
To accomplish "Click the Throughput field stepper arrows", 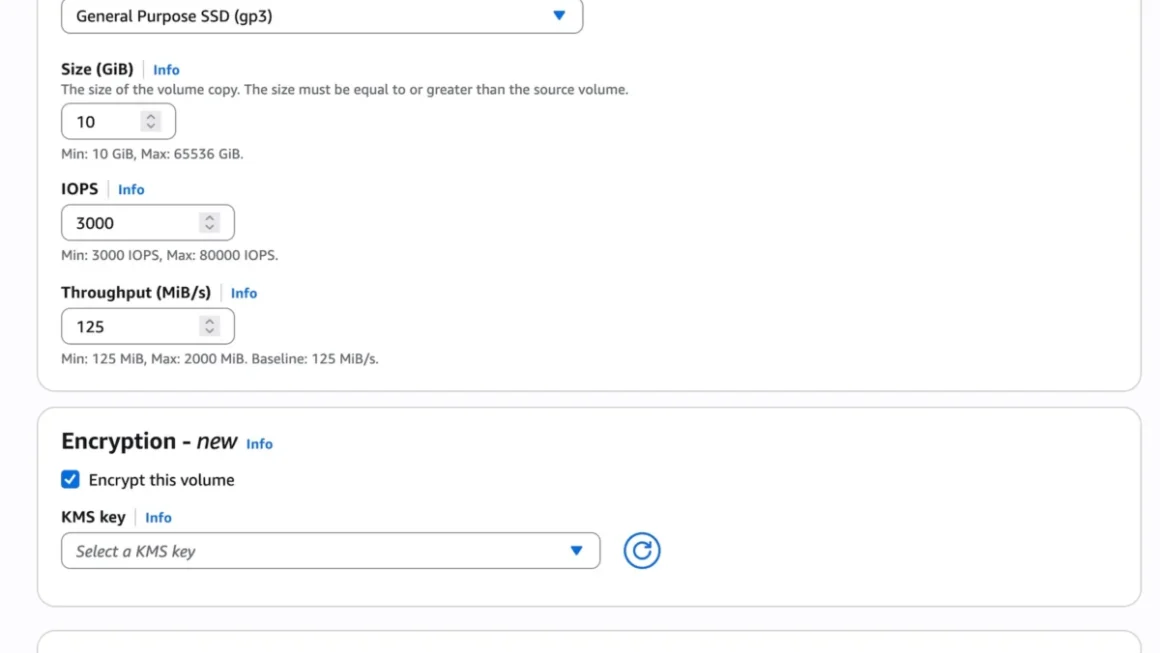I will coord(209,326).
